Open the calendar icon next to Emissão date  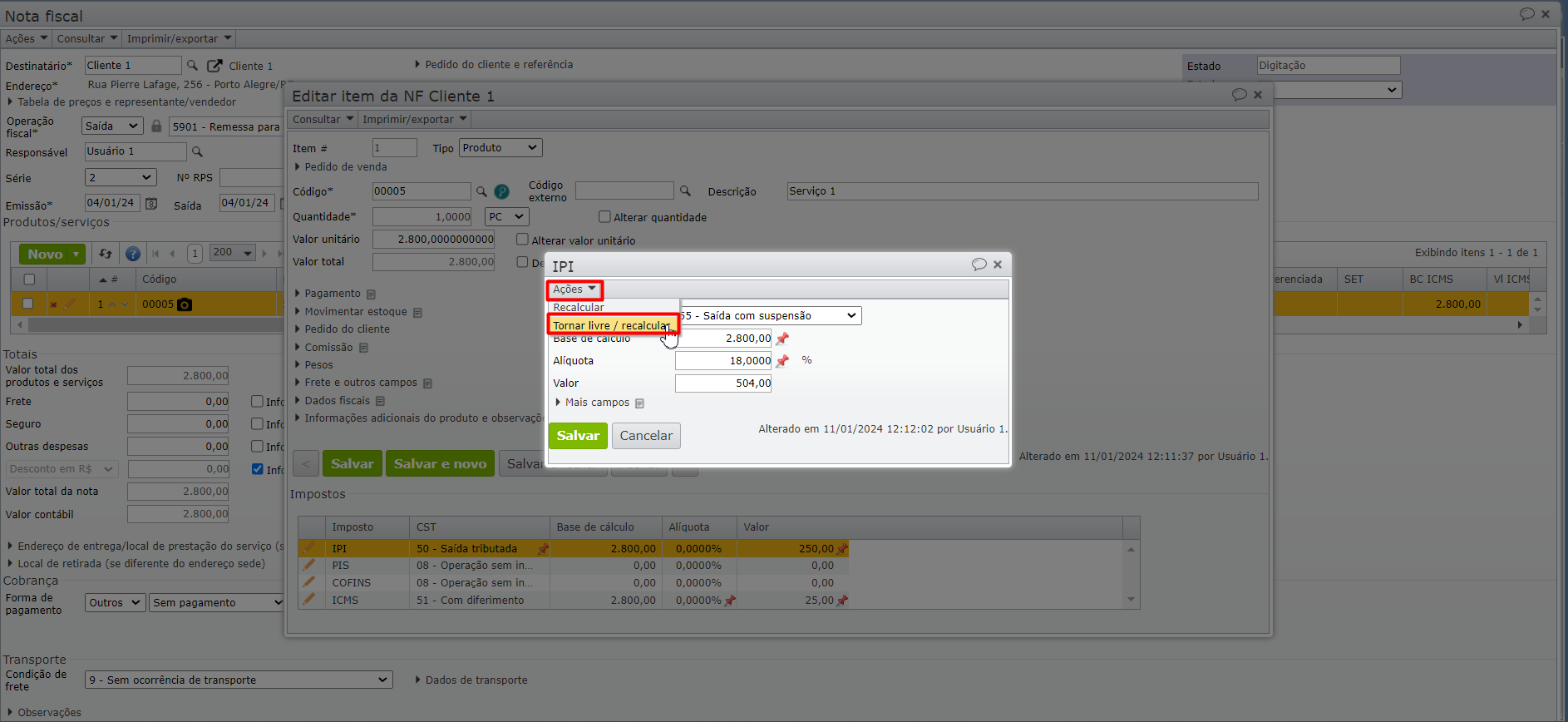(x=151, y=203)
